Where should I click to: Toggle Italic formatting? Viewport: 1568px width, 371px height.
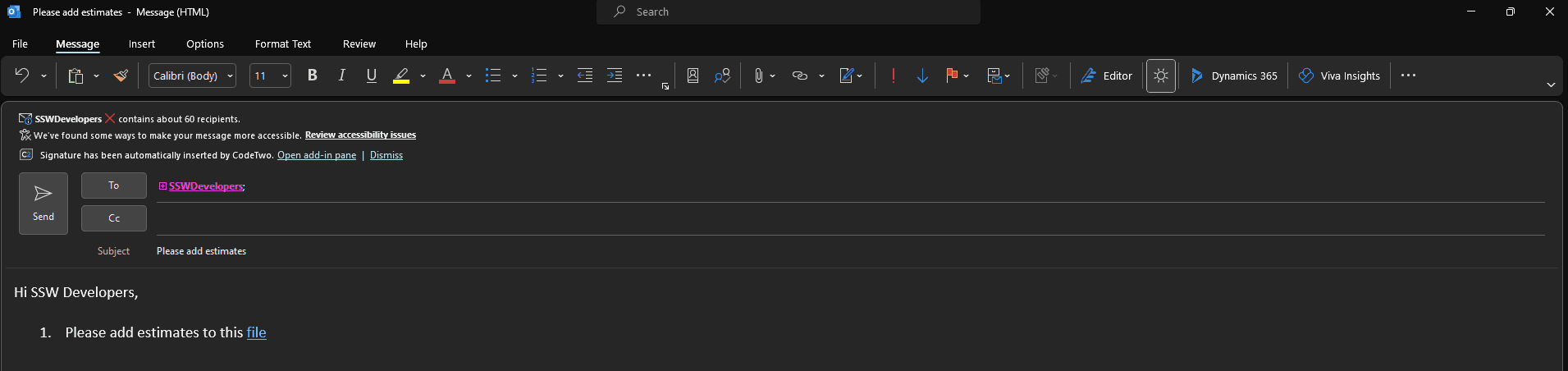[x=341, y=76]
